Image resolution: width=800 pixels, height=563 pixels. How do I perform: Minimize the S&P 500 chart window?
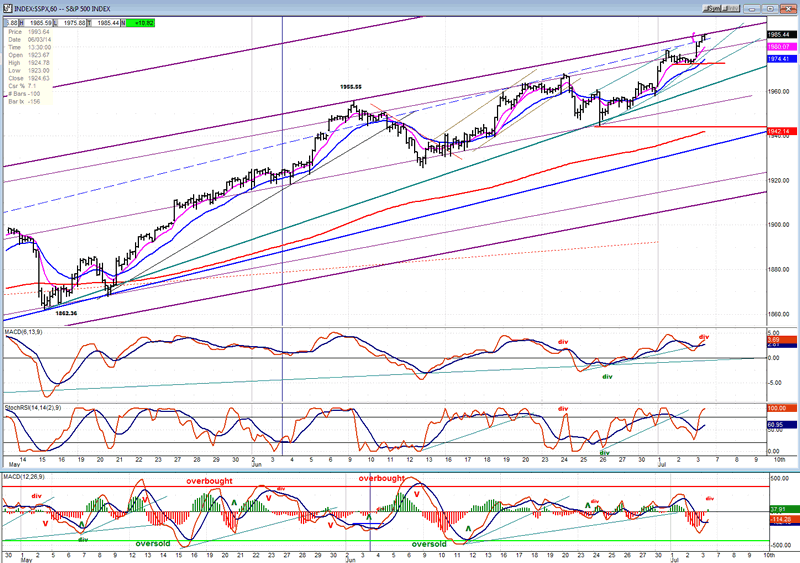[752, 9]
